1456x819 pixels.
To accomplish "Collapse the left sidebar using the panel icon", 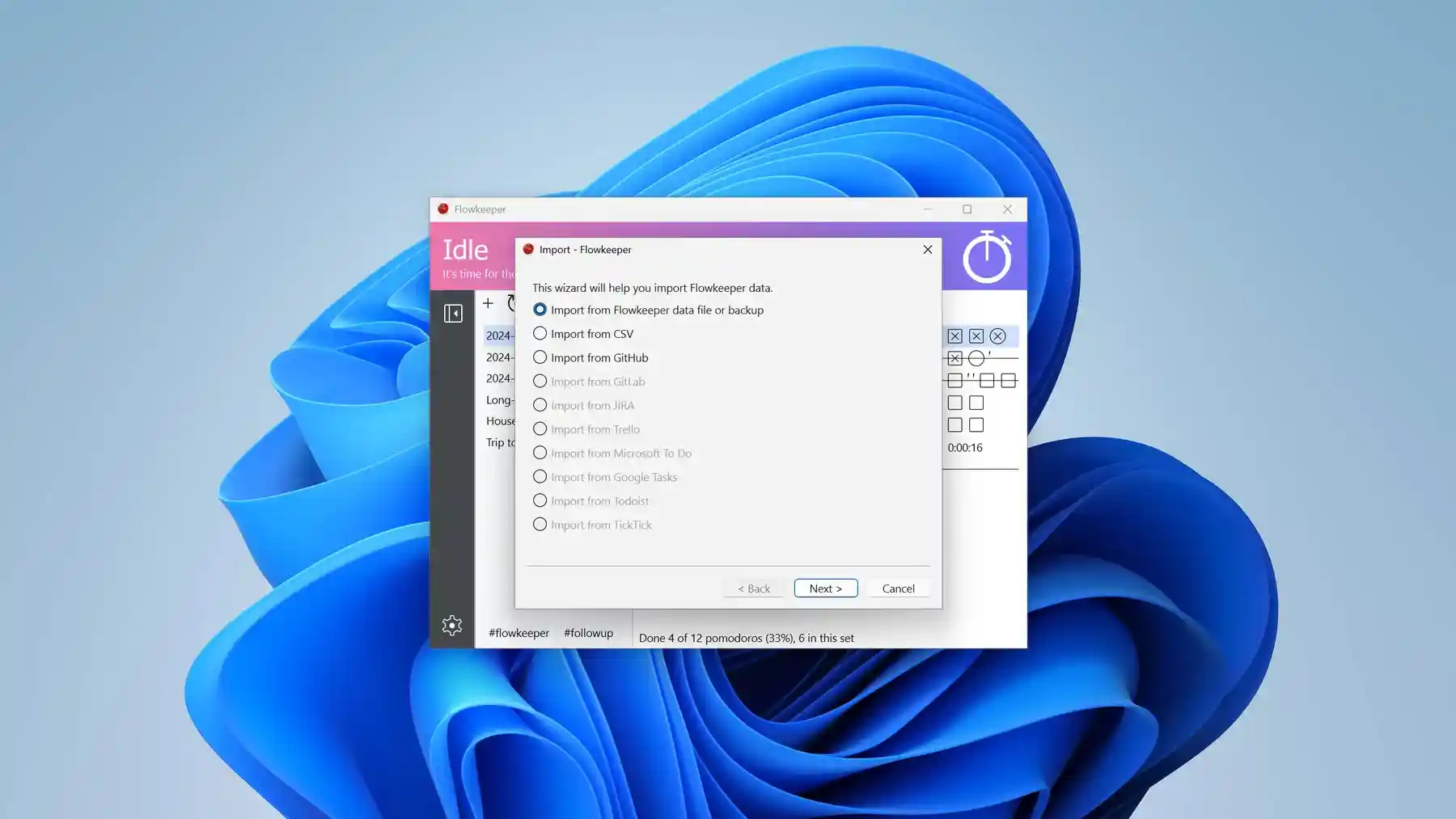I will pyautogui.click(x=453, y=312).
